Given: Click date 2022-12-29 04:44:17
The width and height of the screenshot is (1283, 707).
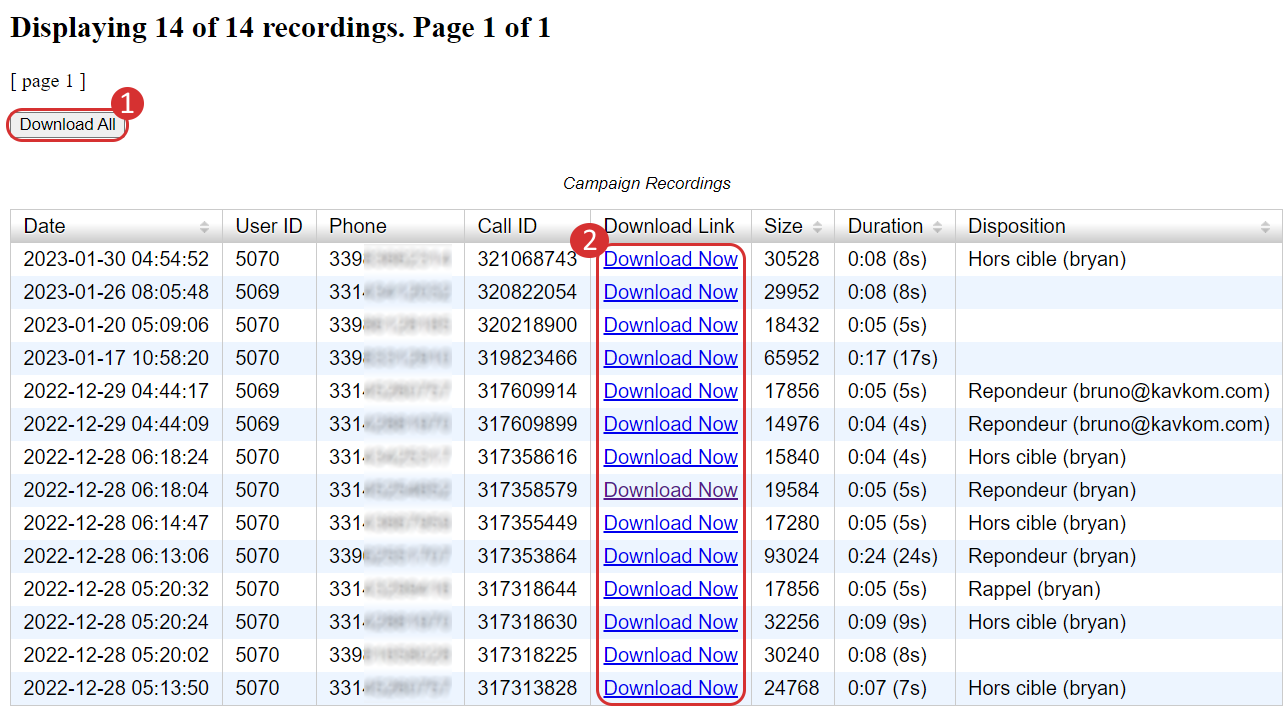Looking at the screenshot, I should 116,391.
